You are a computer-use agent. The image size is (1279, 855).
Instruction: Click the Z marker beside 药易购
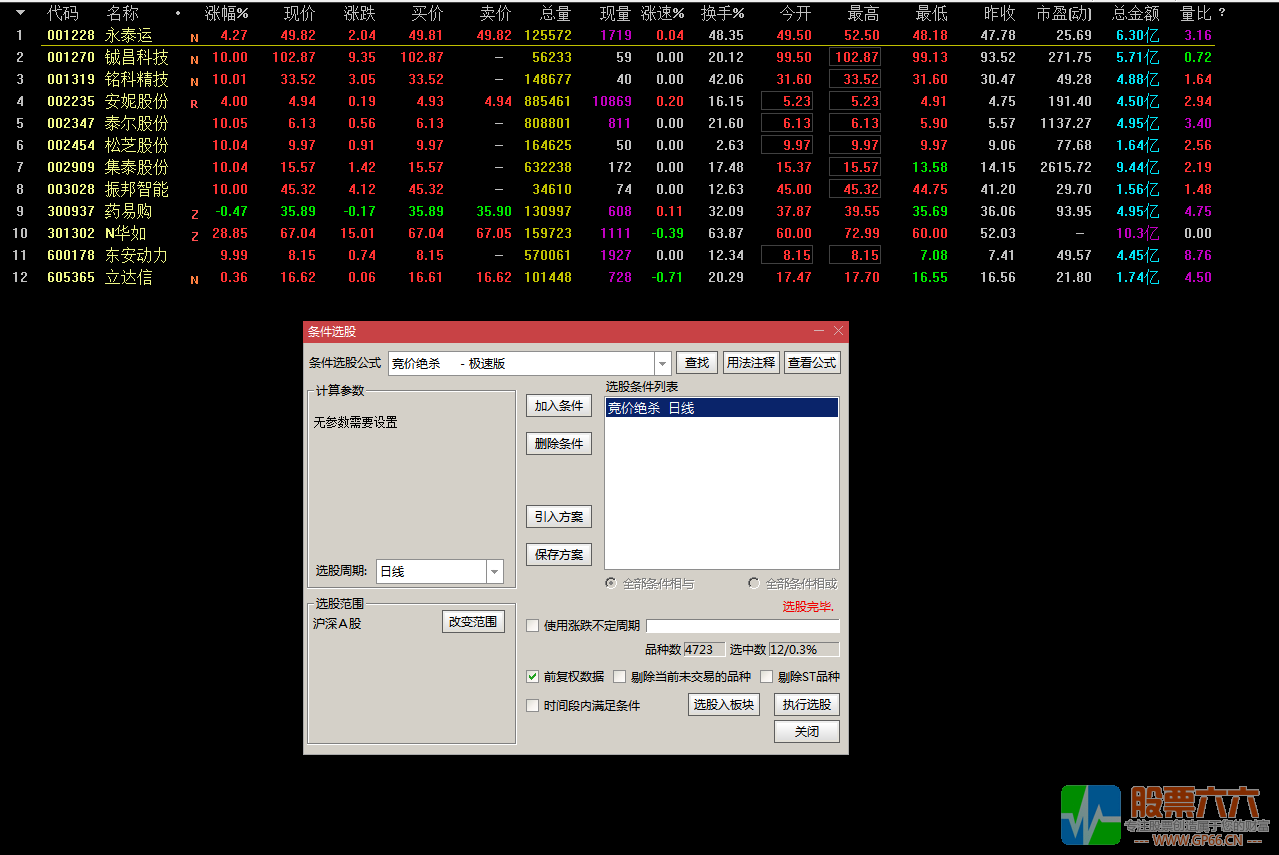coord(194,213)
